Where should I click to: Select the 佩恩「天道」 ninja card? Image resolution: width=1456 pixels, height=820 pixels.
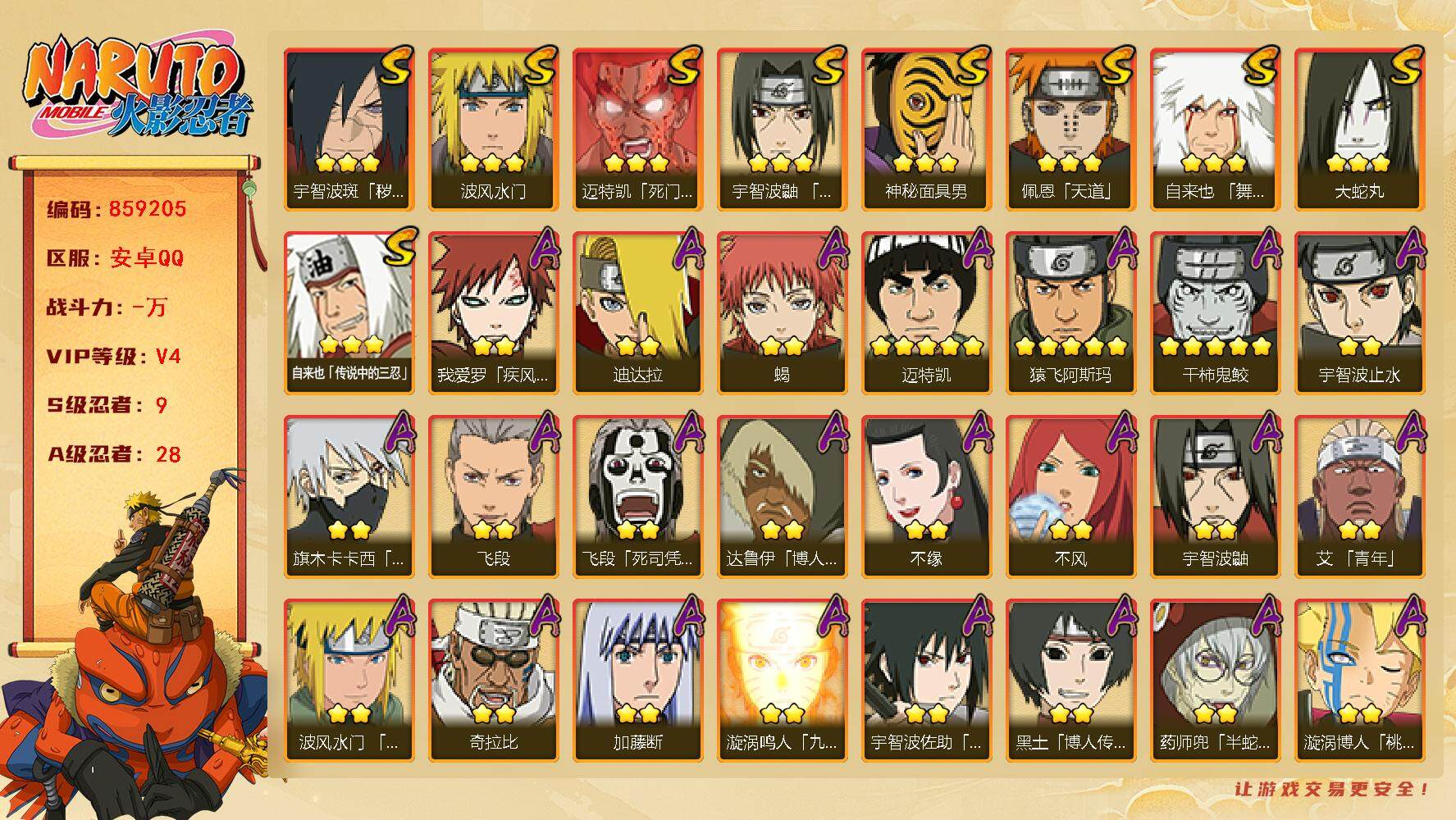point(1070,130)
